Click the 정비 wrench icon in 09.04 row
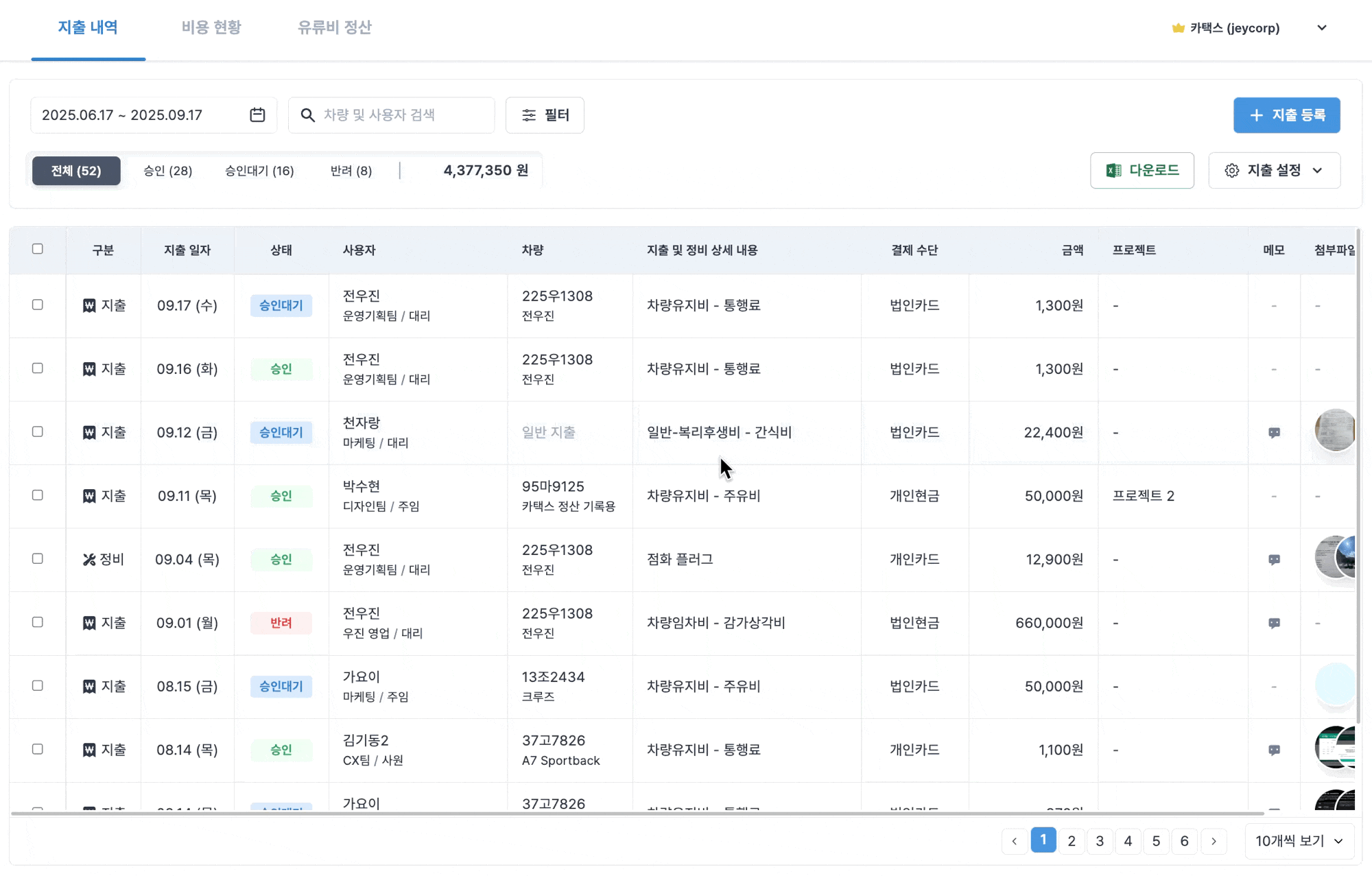The width and height of the screenshot is (1372, 876). (x=89, y=560)
